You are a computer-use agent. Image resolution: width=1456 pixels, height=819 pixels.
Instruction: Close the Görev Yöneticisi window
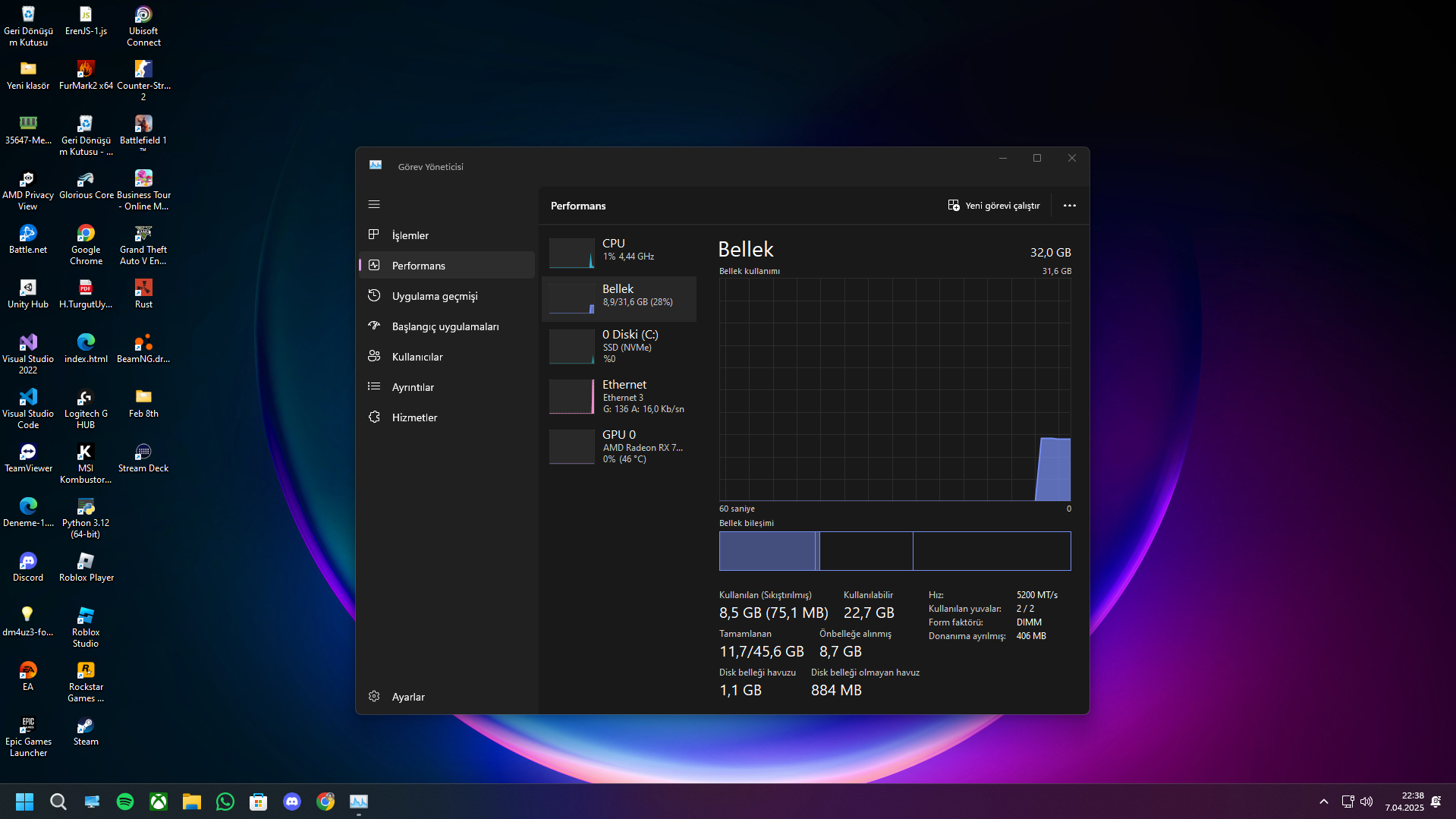coord(1072,159)
